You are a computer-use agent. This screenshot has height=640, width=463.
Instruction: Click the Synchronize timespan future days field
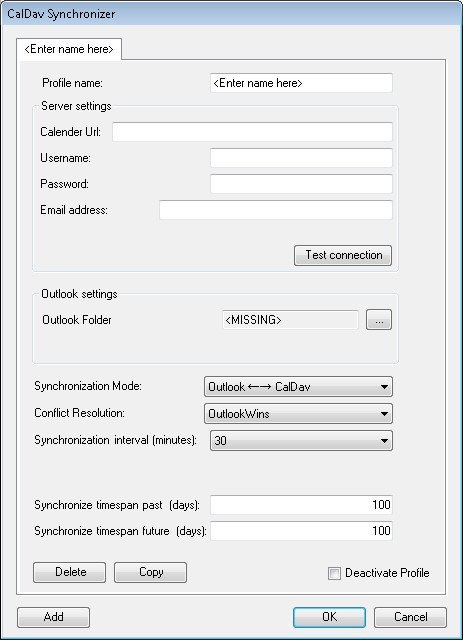pos(301,531)
